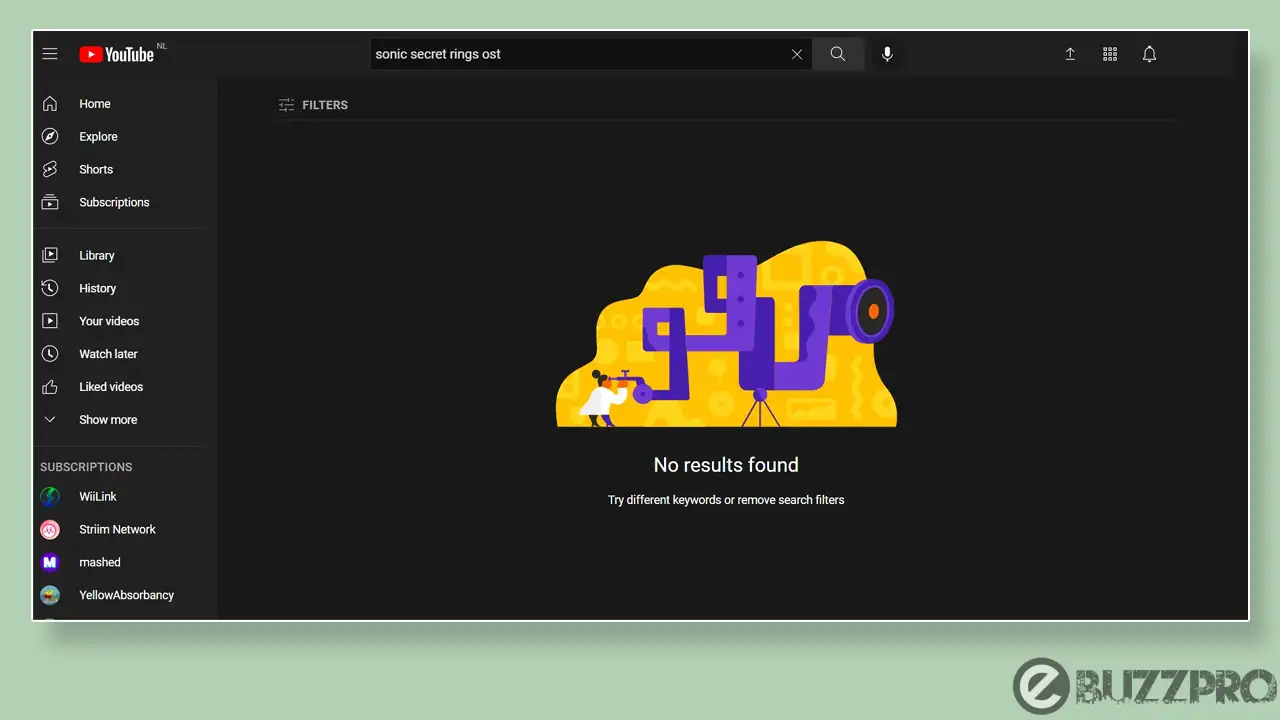Image resolution: width=1280 pixels, height=720 pixels.
Task: Click the Home house icon
Action: [x=50, y=104]
